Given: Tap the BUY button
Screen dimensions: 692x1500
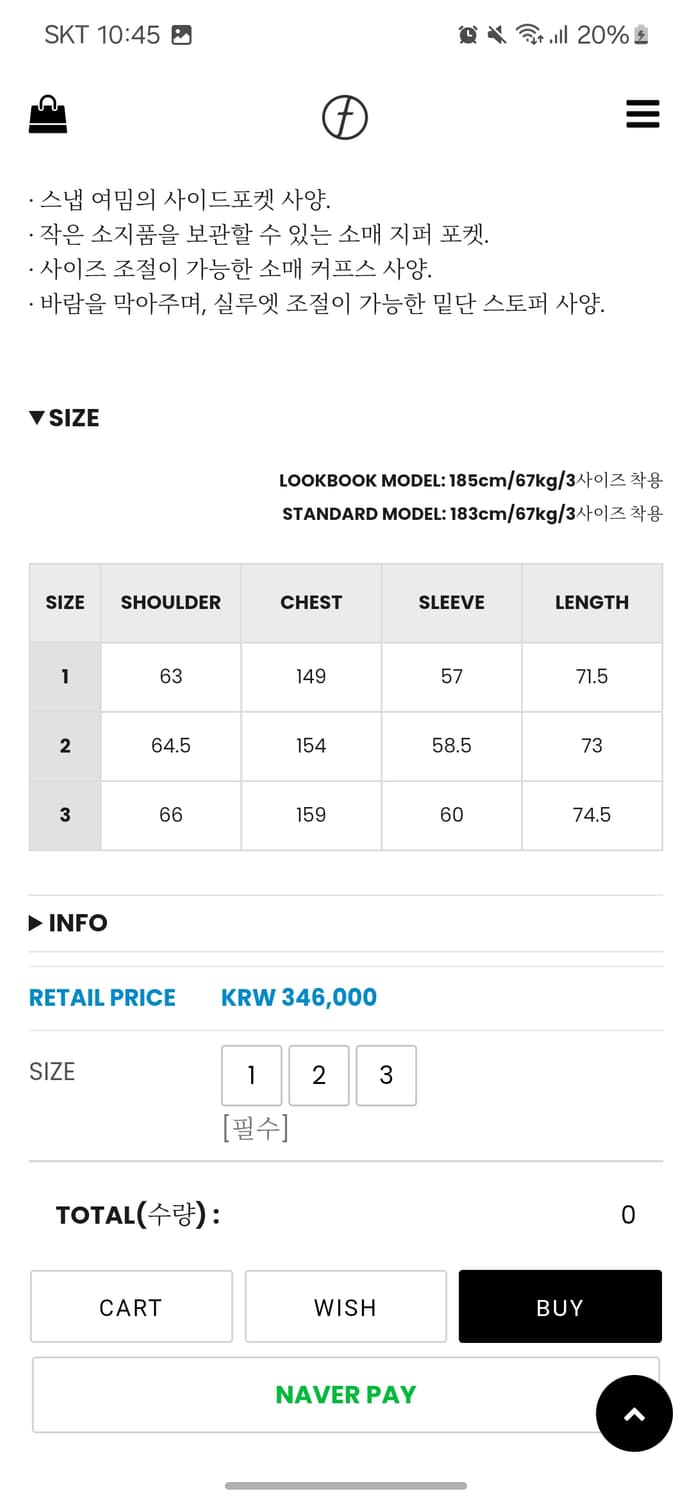Looking at the screenshot, I should pos(560,1307).
